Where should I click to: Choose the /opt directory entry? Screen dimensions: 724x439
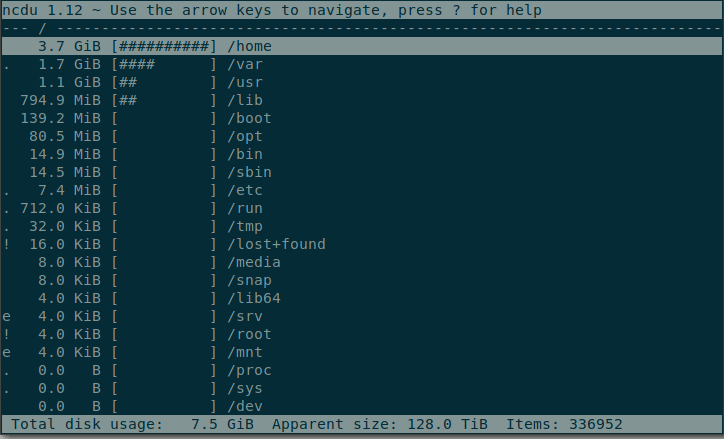coord(244,136)
